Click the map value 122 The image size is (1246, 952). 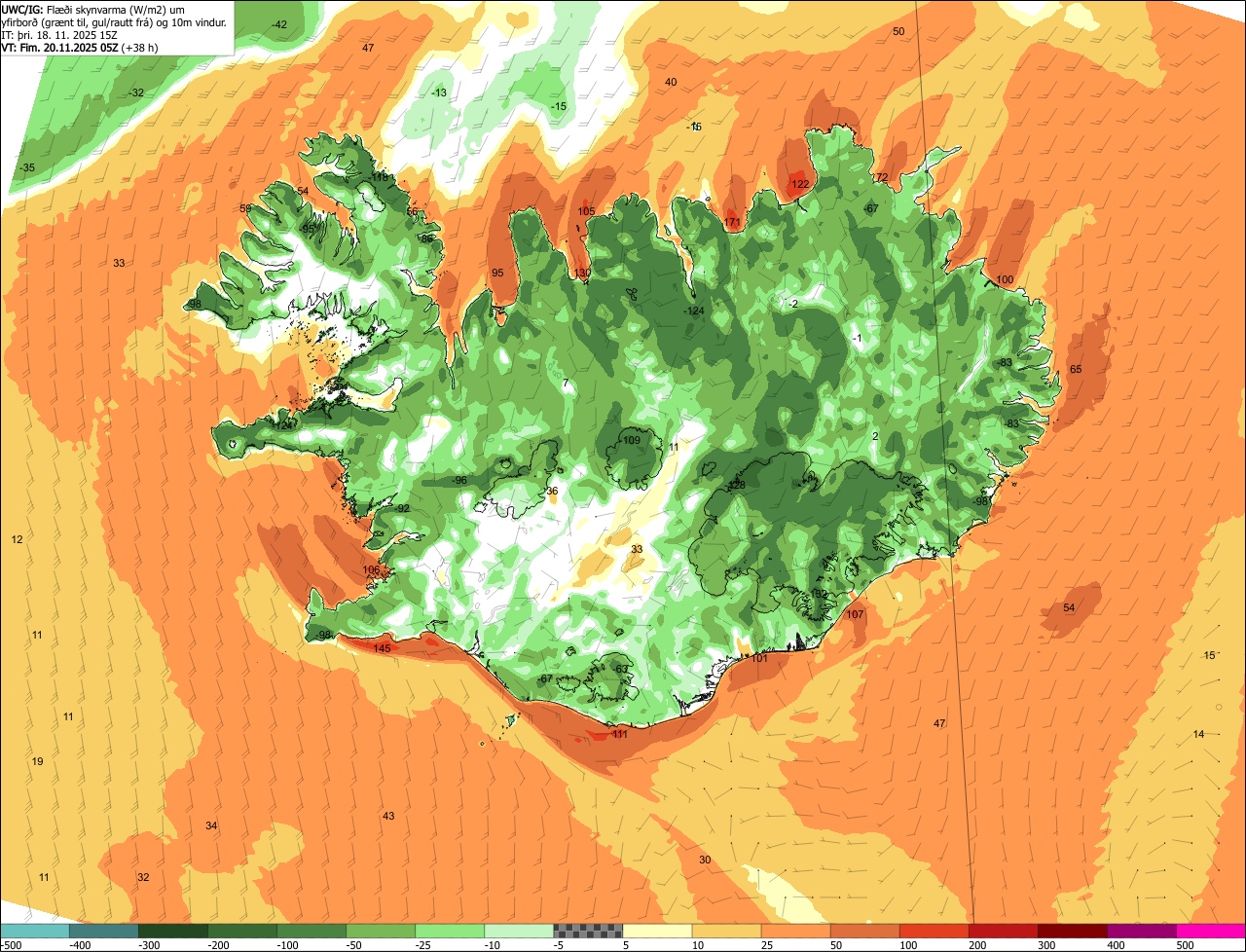pos(800,184)
